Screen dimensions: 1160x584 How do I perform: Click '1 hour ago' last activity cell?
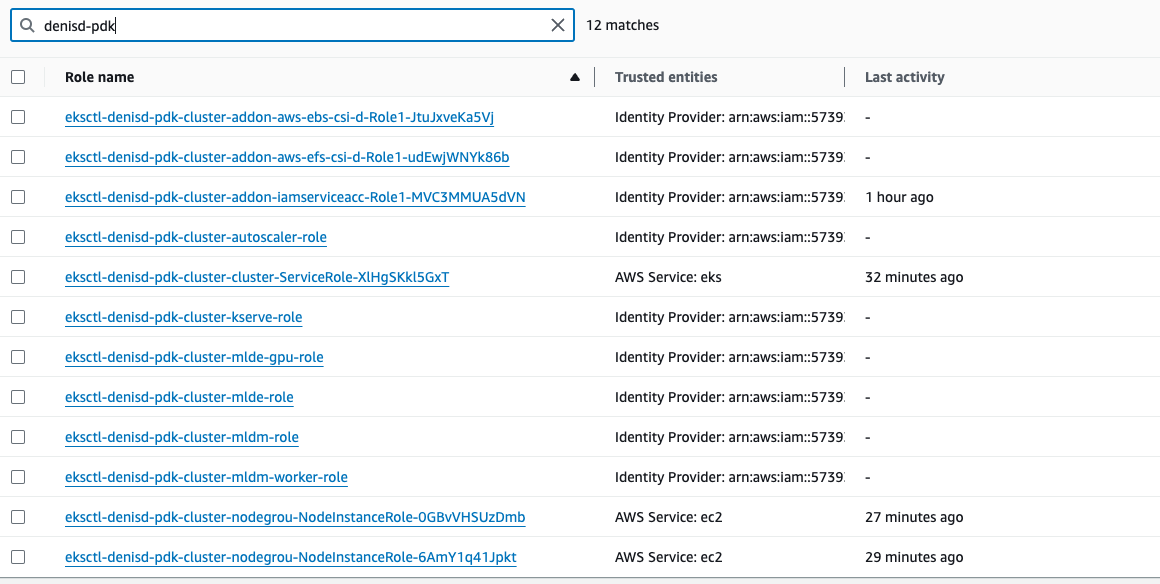tap(899, 197)
